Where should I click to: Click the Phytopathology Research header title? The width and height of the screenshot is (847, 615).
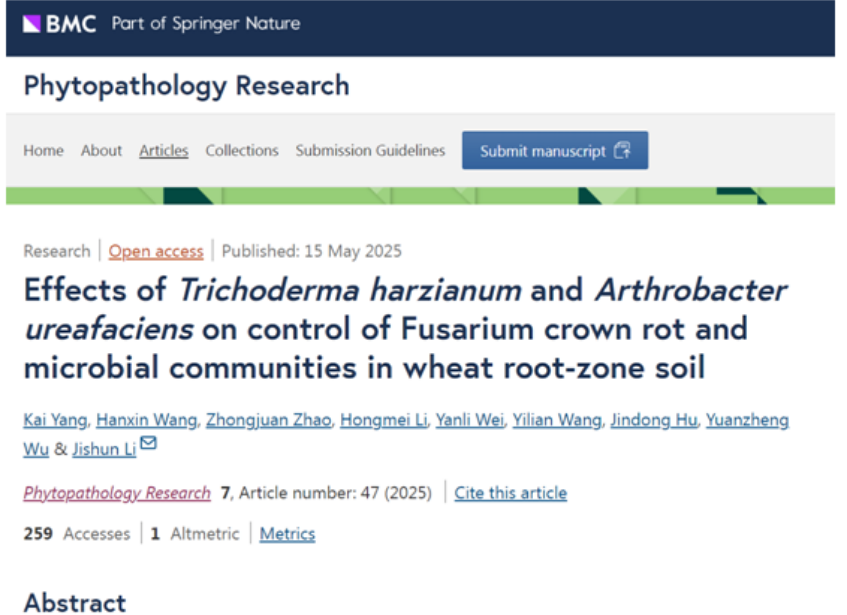[187, 86]
